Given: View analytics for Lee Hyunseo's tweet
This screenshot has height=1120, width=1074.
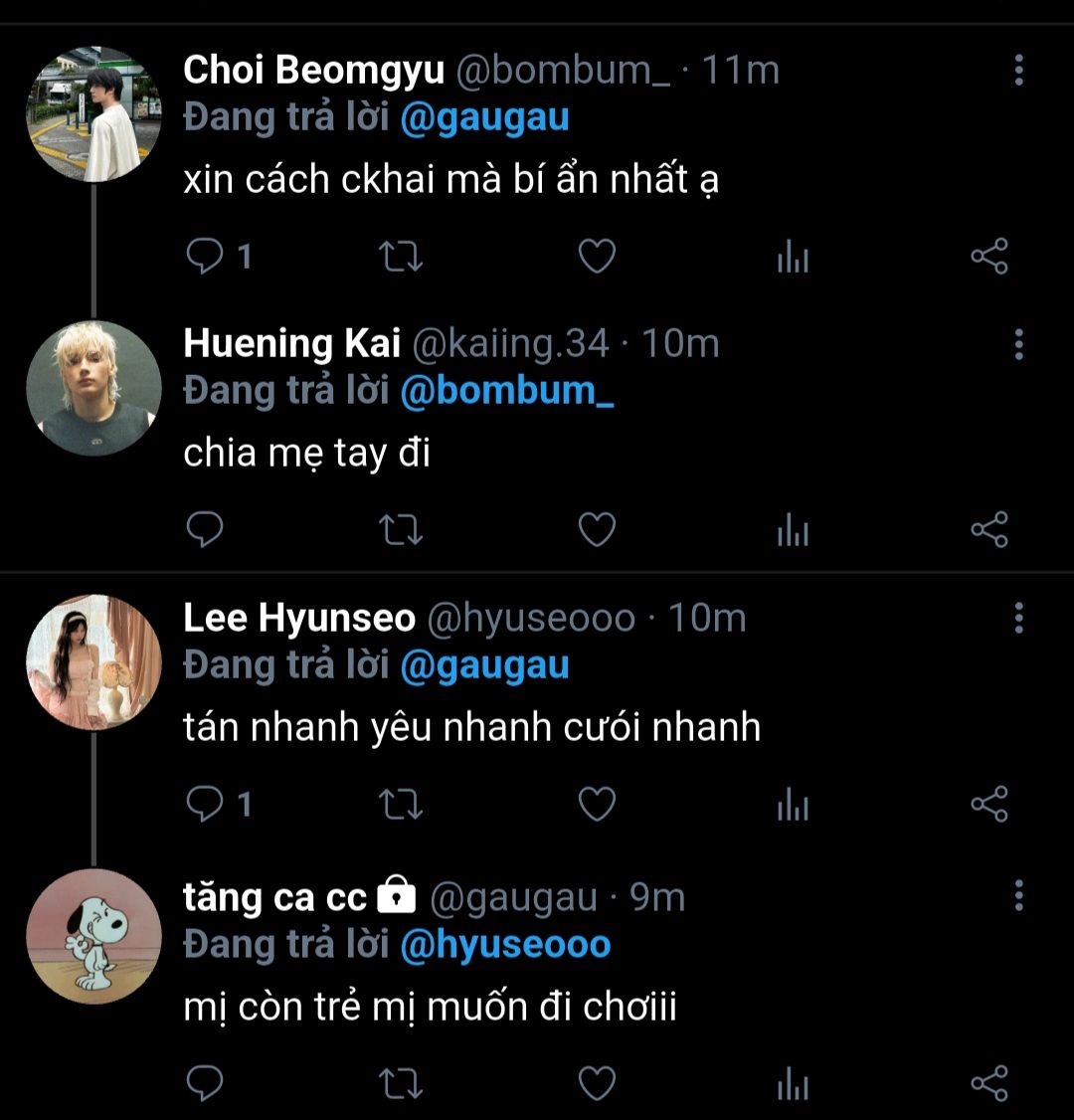Looking at the screenshot, I should click(x=793, y=804).
